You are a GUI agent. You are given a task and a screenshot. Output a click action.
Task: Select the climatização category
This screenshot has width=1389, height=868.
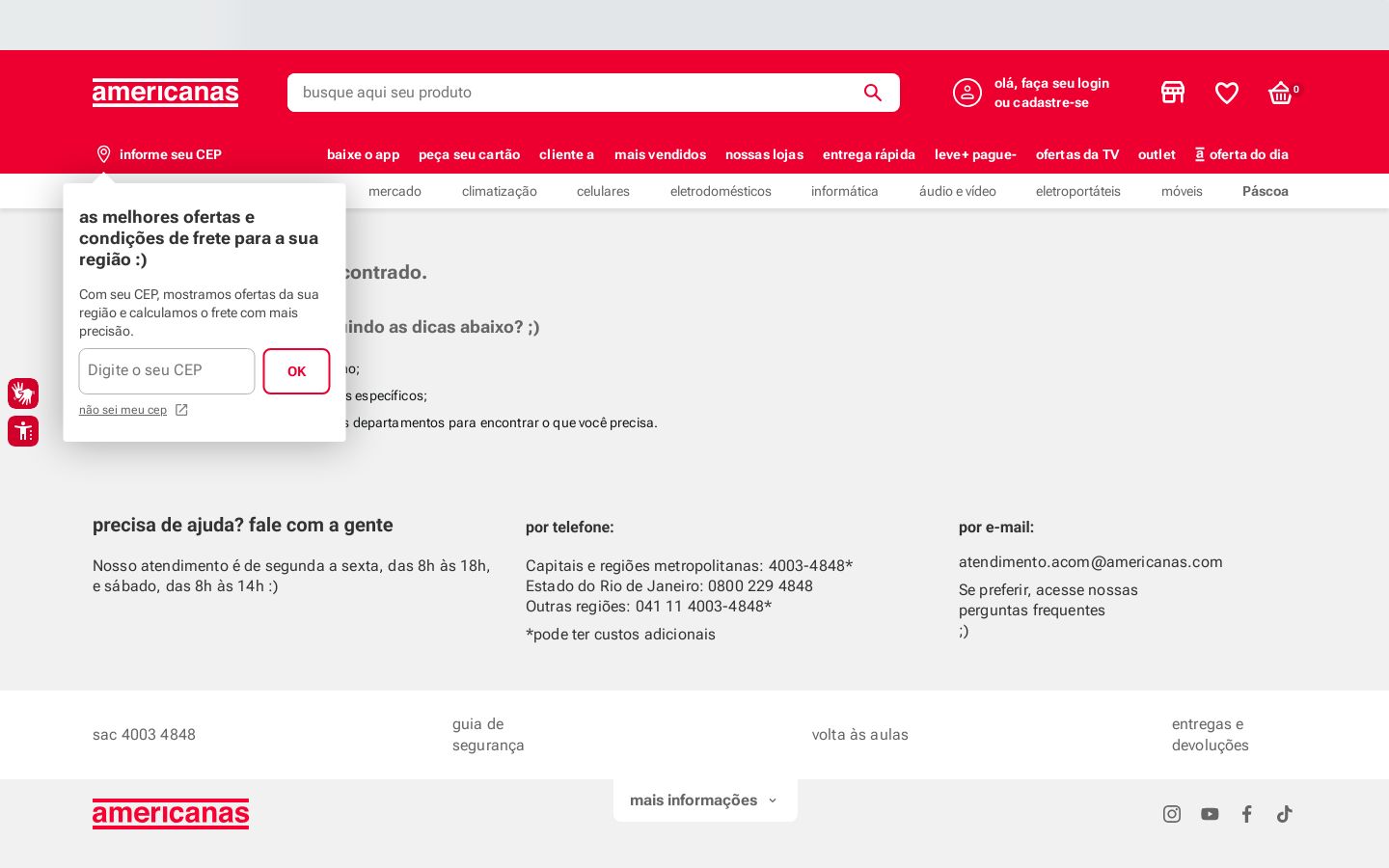click(x=500, y=191)
